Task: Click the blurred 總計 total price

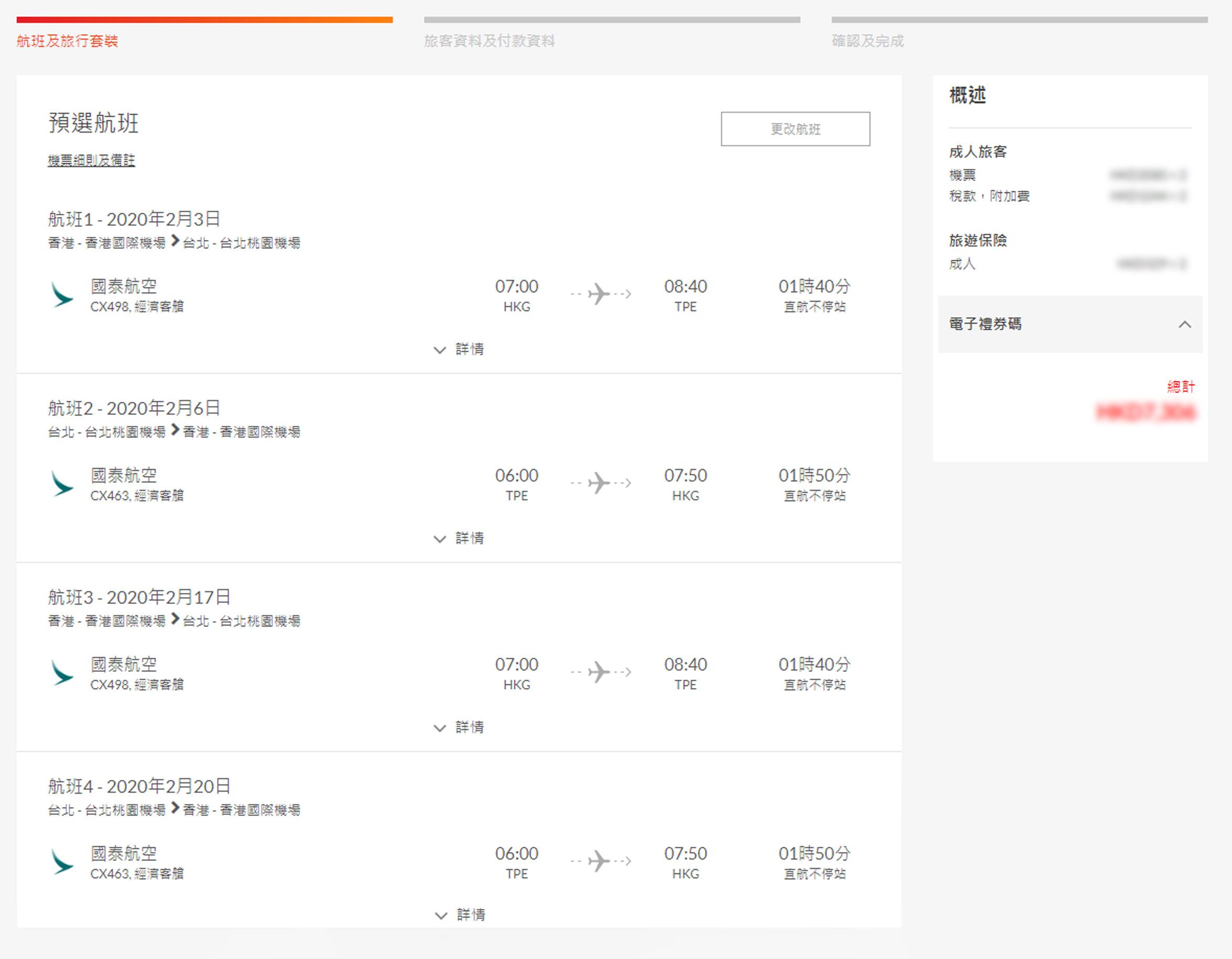Action: (x=1145, y=413)
